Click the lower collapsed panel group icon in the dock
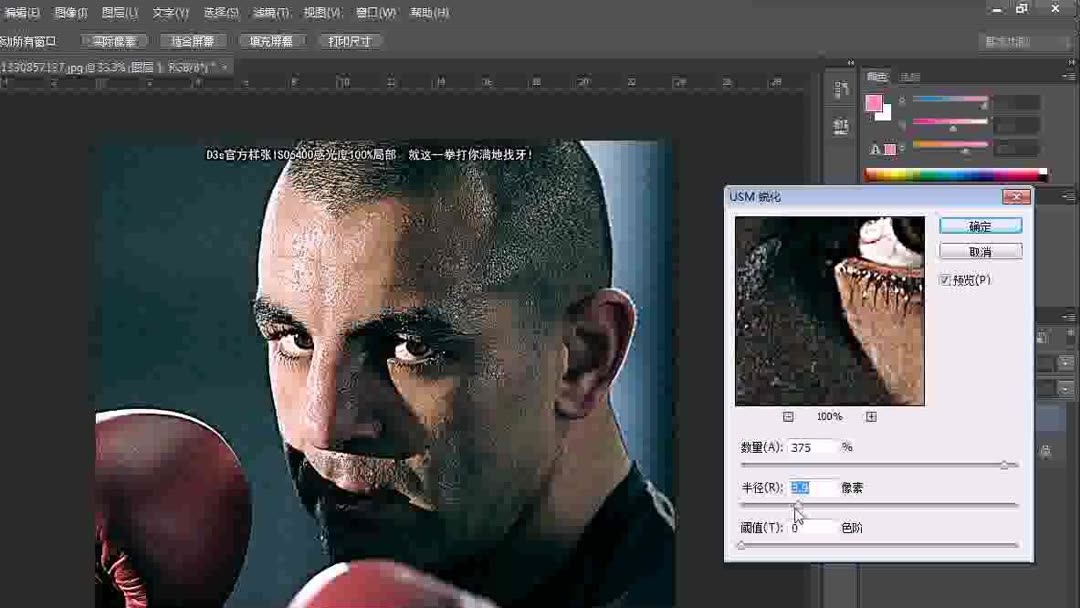The width and height of the screenshot is (1080, 608). (840, 124)
